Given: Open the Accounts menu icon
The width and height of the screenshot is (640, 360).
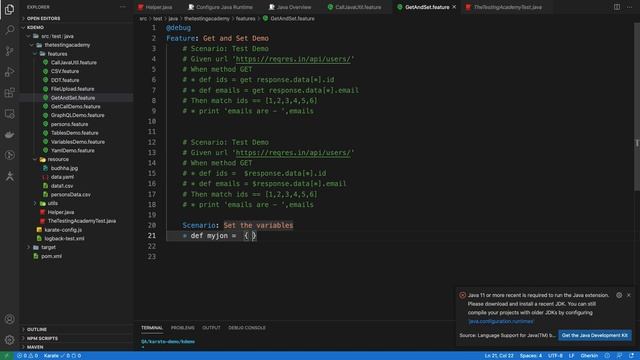Looking at the screenshot, I should pos(9,319).
